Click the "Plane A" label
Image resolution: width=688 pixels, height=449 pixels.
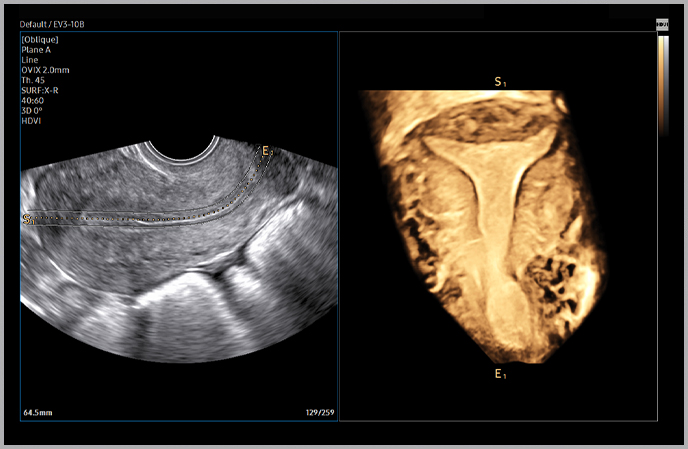tap(36, 50)
